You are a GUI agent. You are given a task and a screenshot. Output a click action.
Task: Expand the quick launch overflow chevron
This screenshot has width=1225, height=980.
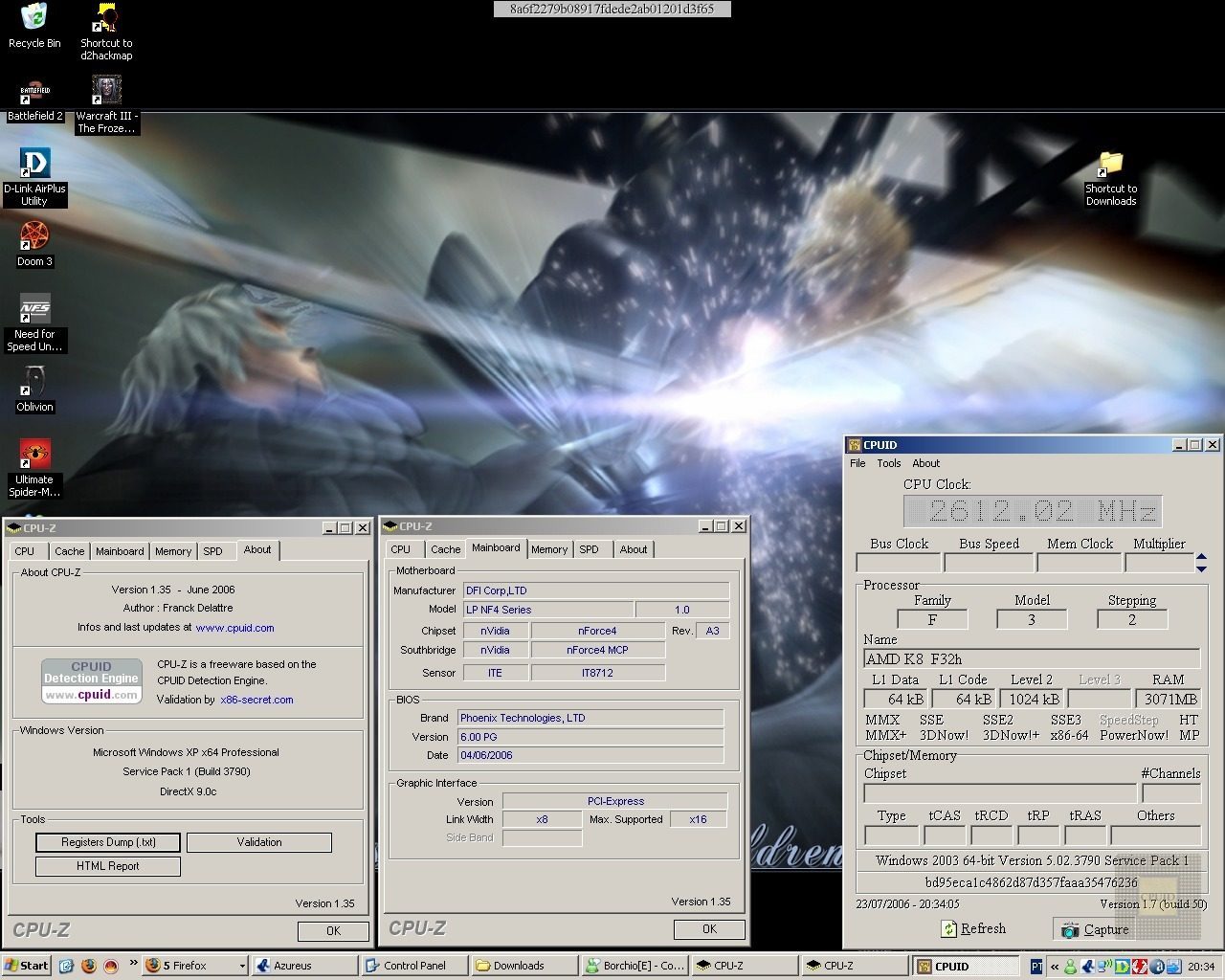click(x=132, y=965)
